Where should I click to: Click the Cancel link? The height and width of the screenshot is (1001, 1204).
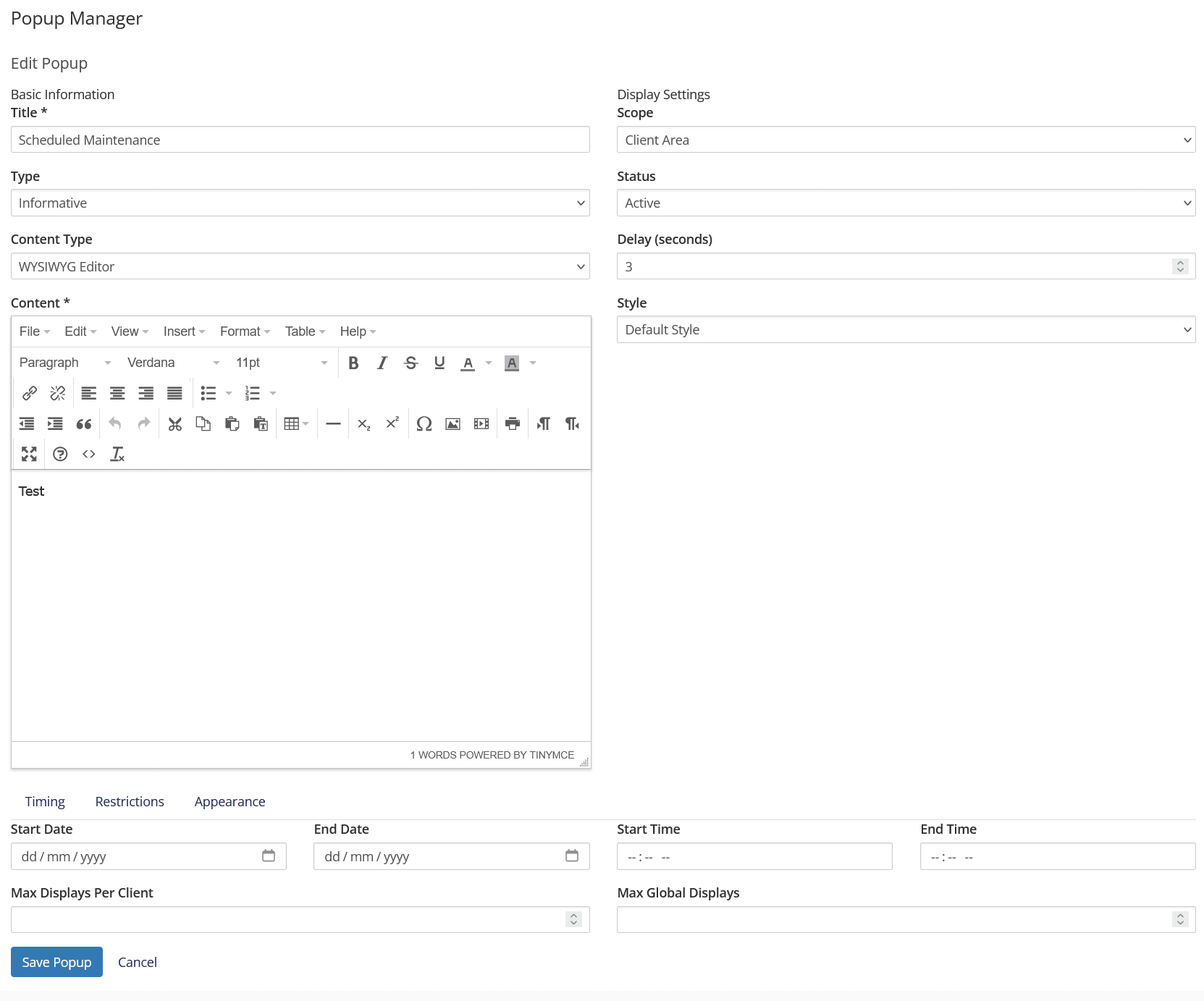(x=138, y=962)
